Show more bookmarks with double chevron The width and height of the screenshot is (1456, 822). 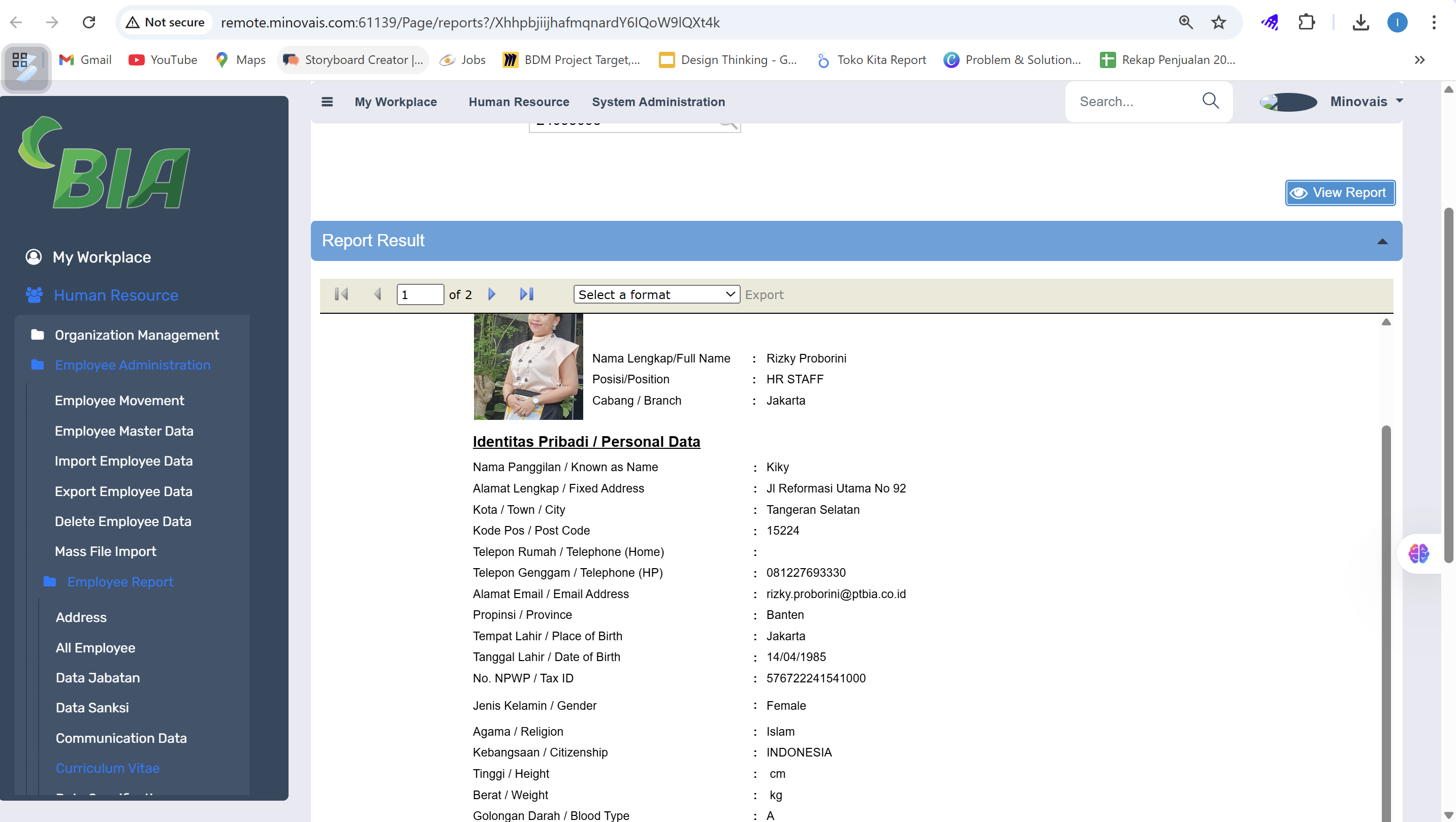pos(1419,60)
